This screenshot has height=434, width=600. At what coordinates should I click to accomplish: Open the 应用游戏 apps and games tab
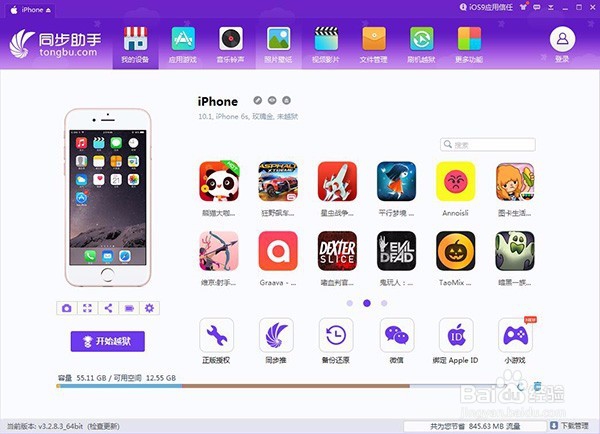point(183,44)
